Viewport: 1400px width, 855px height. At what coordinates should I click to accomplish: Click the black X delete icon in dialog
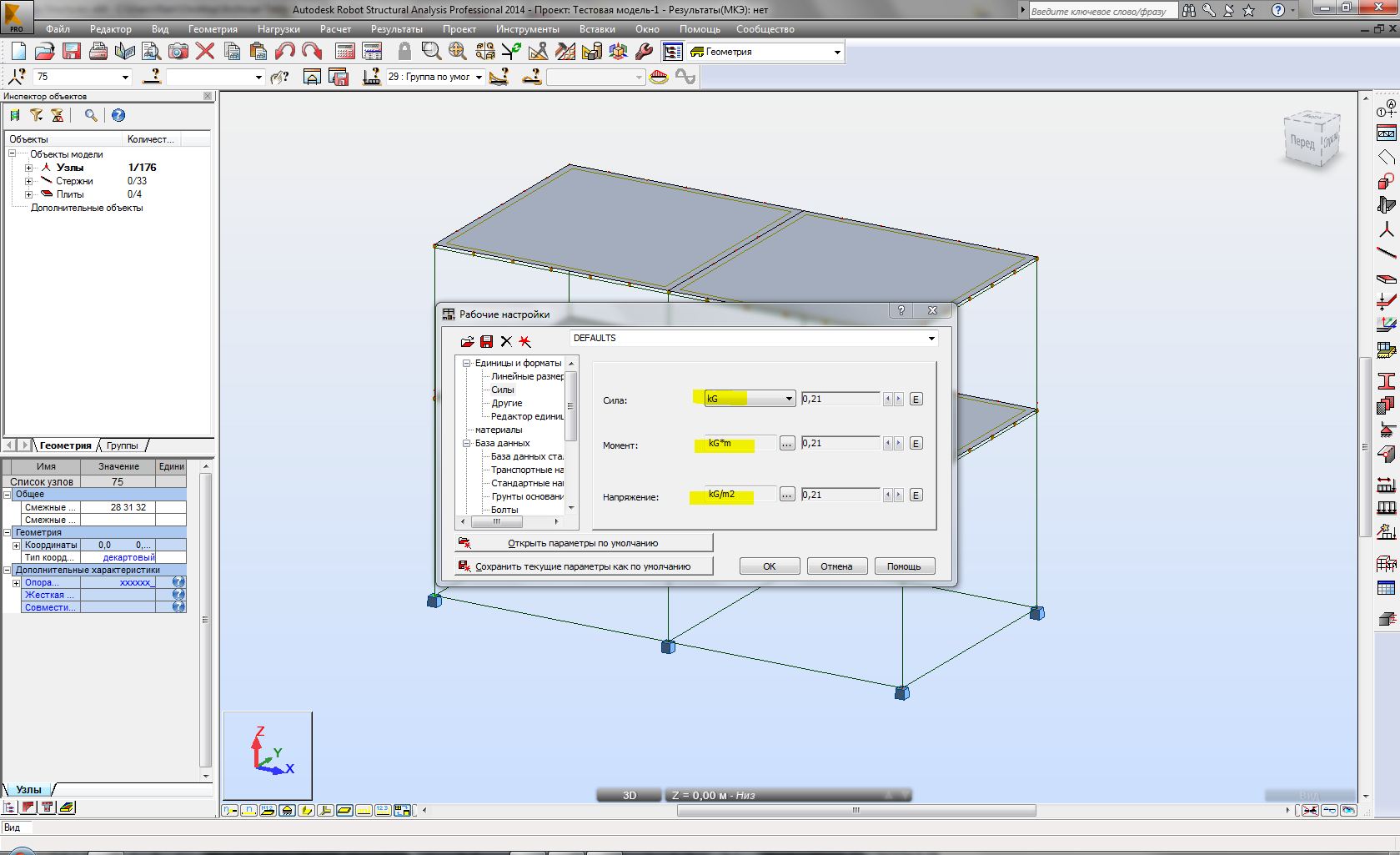(x=506, y=341)
